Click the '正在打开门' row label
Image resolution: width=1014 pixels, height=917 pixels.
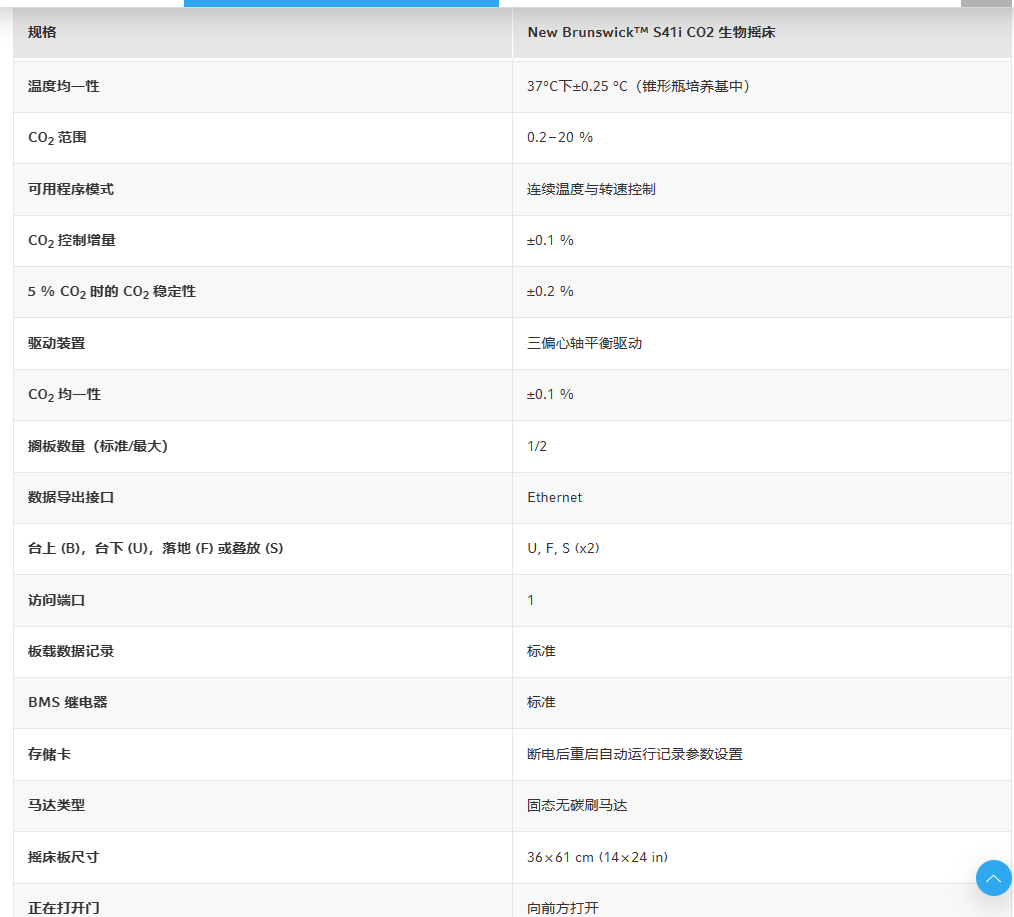point(63,908)
